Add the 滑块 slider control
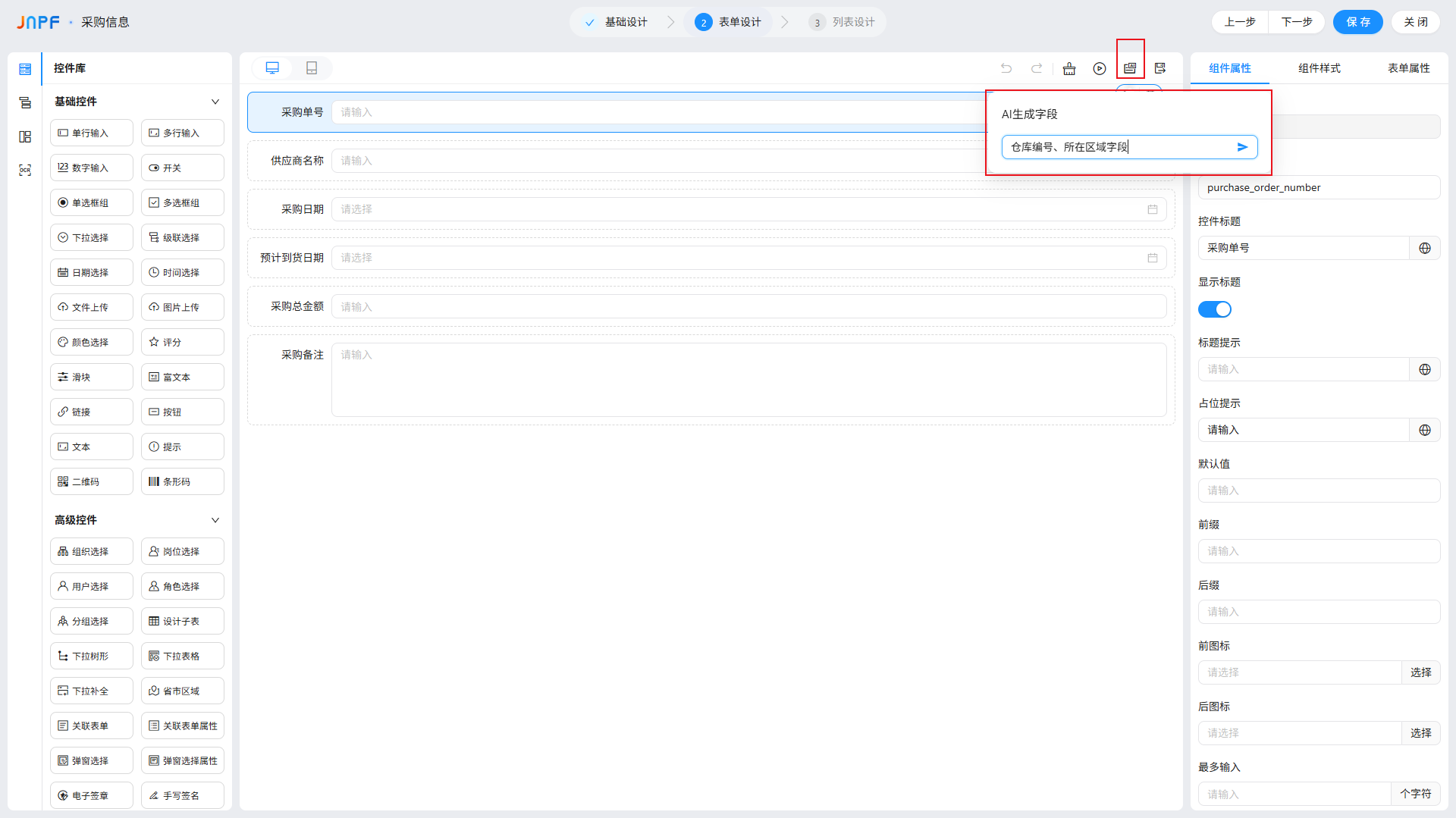This screenshot has height=818, width=1456. [x=91, y=377]
